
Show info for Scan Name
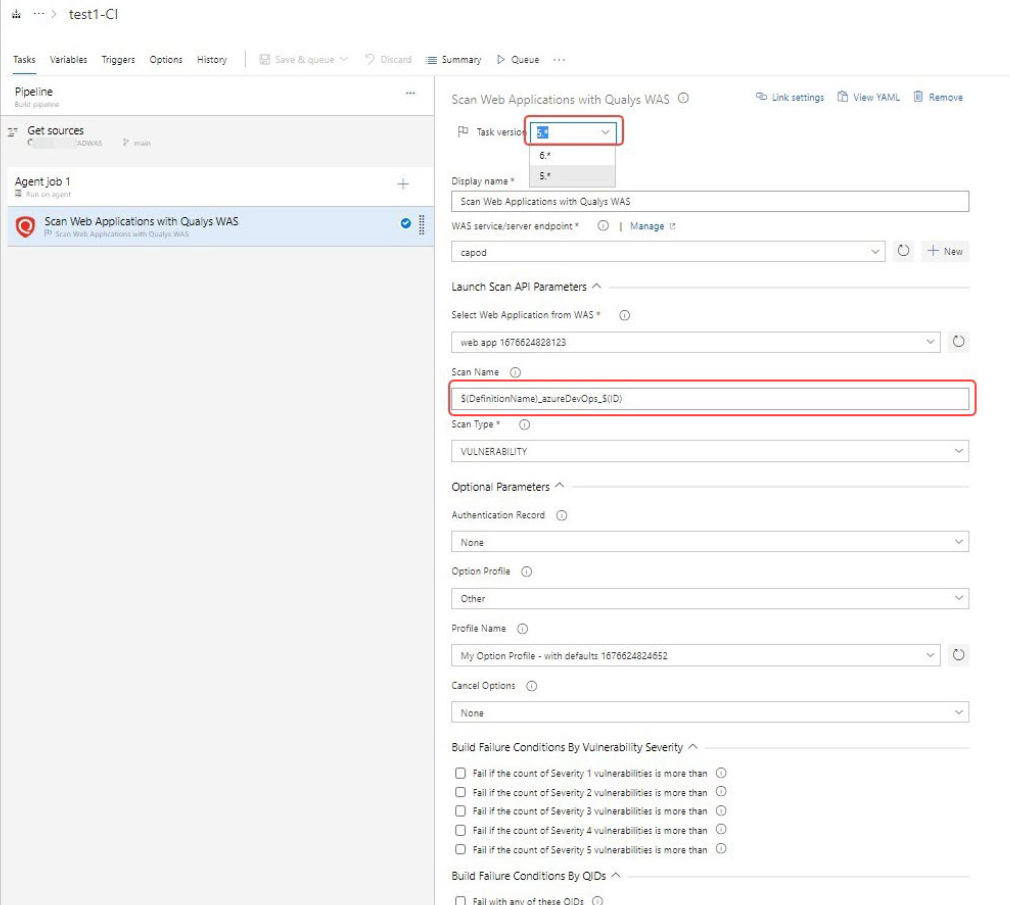pos(515,372)
